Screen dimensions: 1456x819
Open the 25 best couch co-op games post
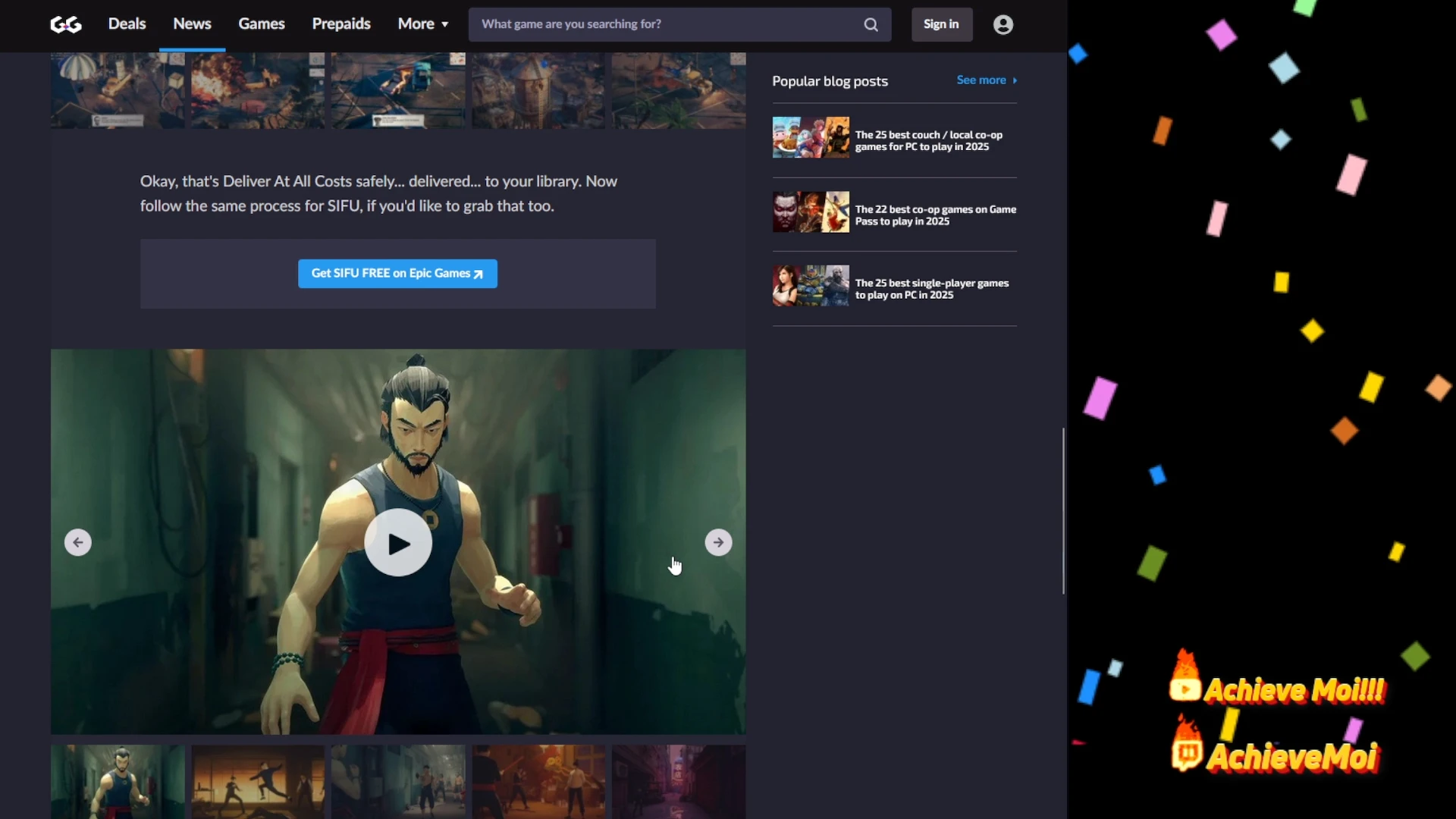pos(929,140)
